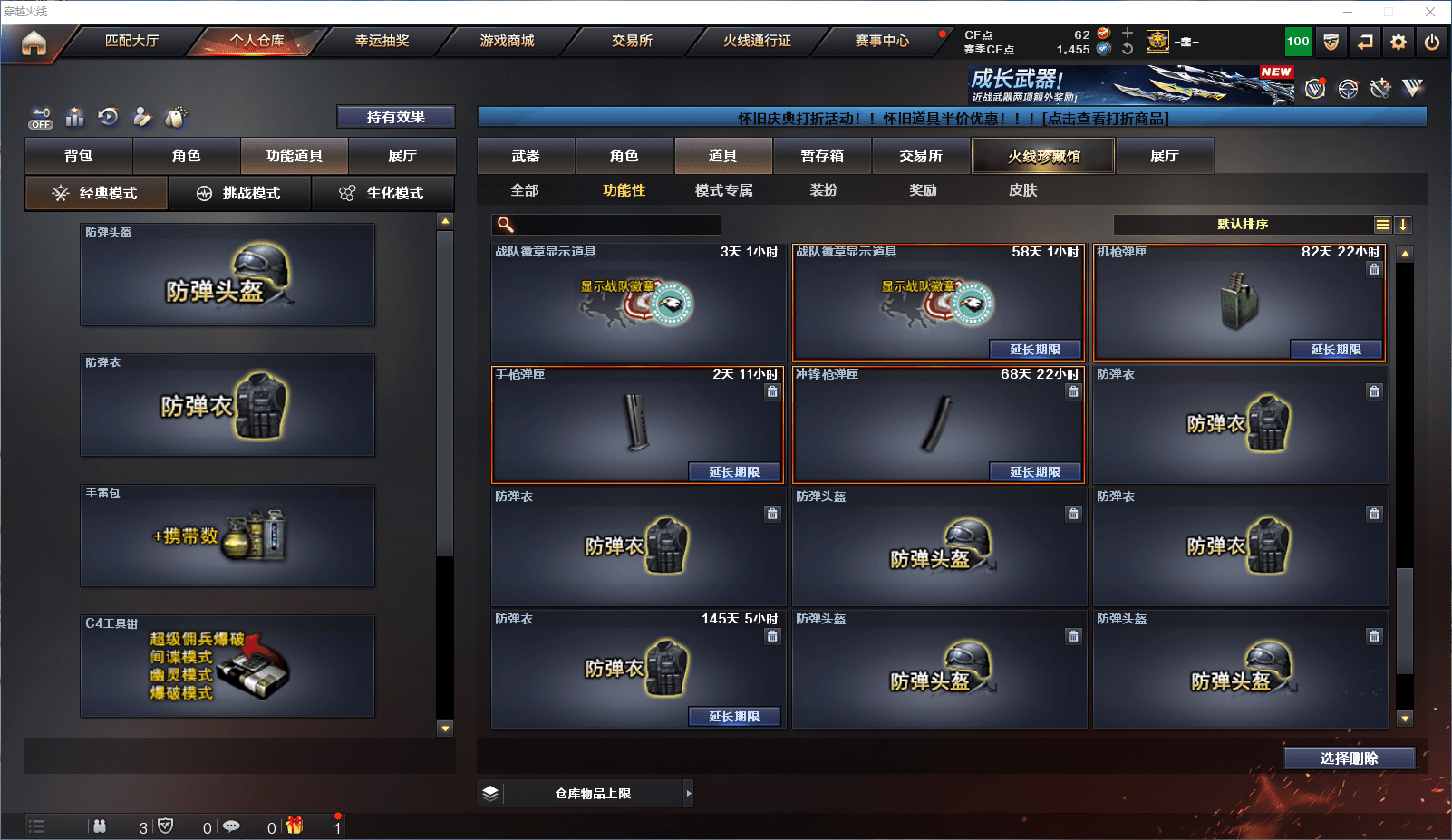
Task: Toggle the key OFF switch
Action: pos(41,119)
